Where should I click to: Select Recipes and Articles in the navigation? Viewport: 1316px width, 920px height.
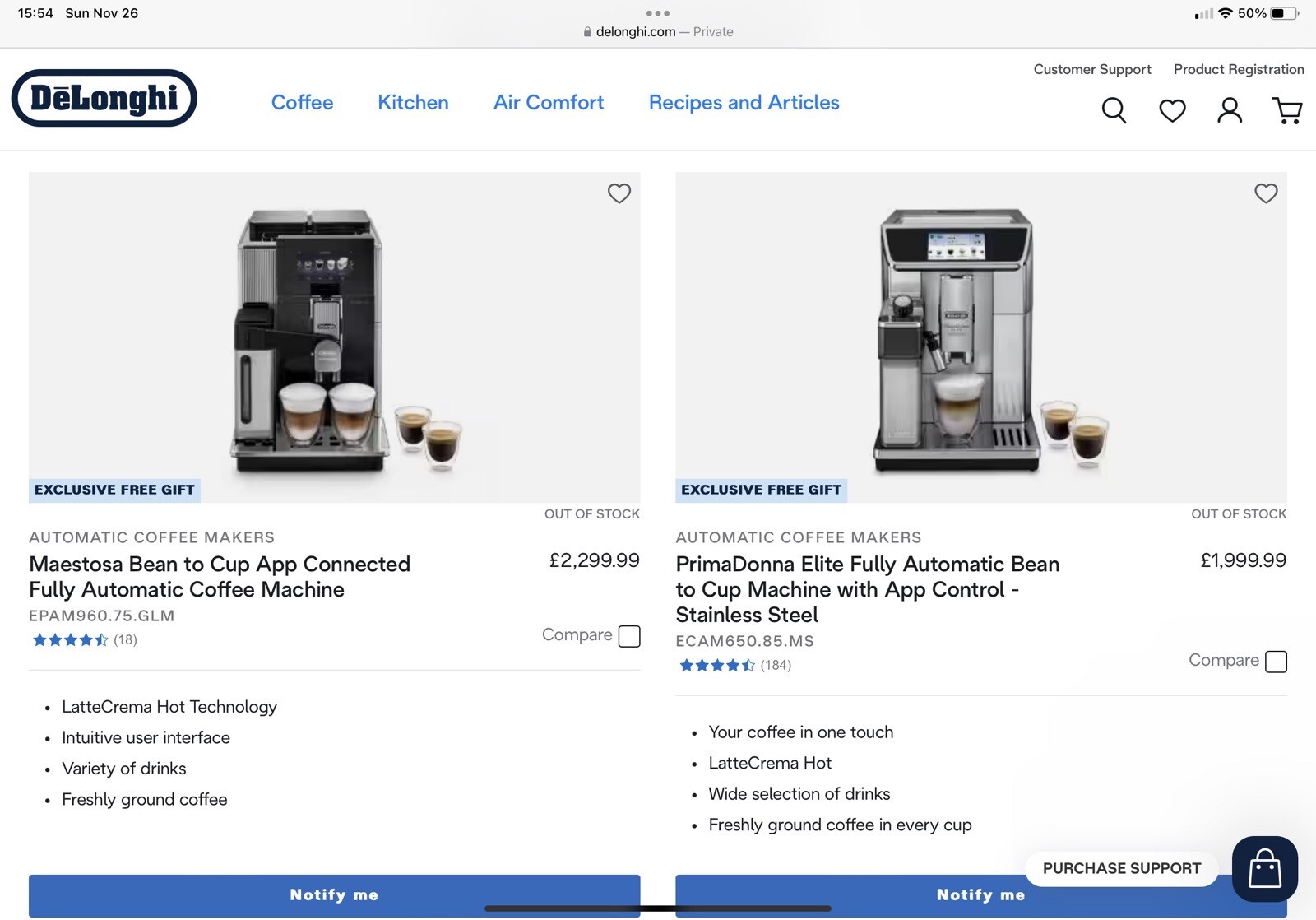point(744,102)
